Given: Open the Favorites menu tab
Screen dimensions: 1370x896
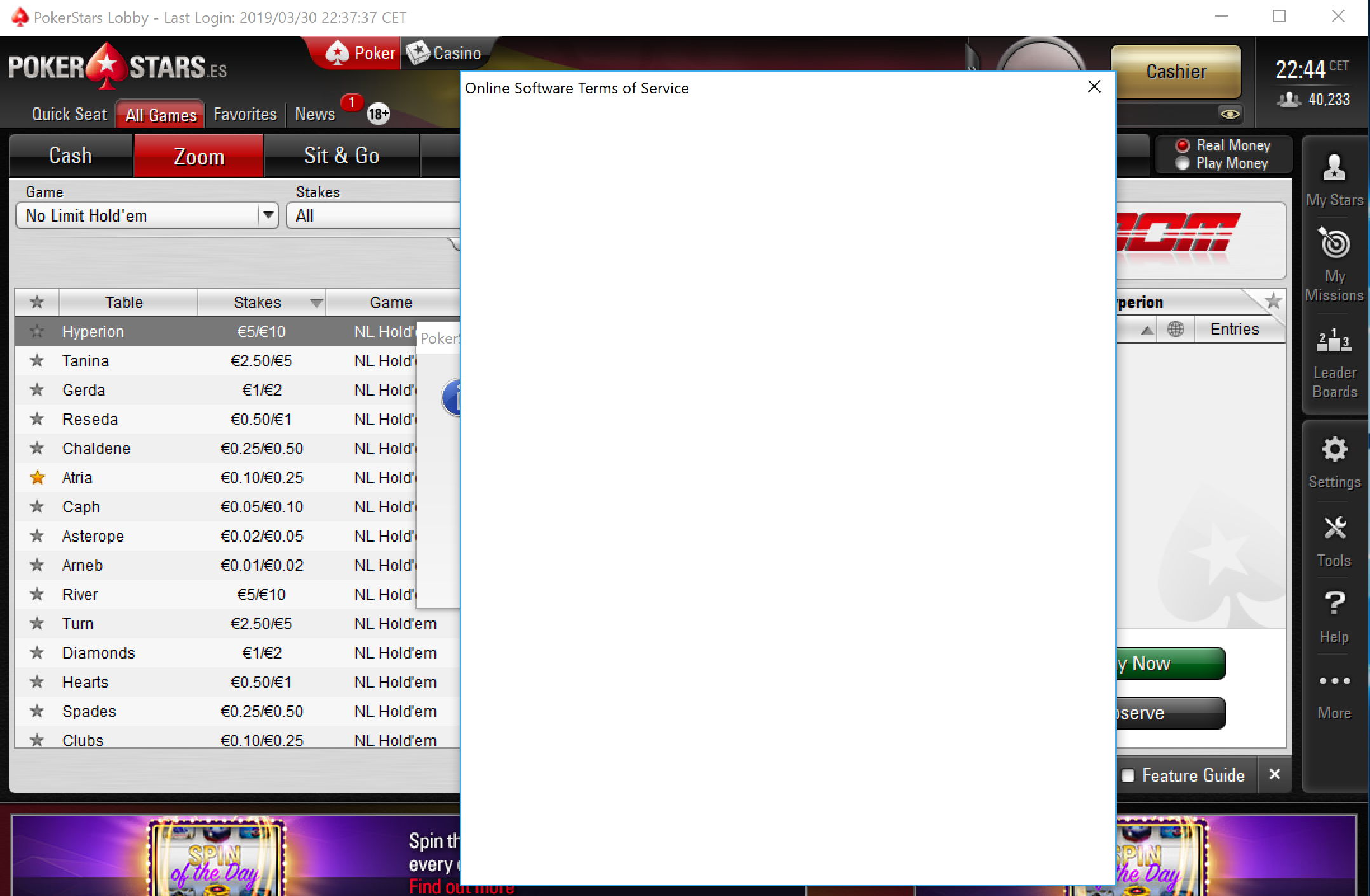Looking at the screenshot, I should pyautogui.click(x=245, y=114).
